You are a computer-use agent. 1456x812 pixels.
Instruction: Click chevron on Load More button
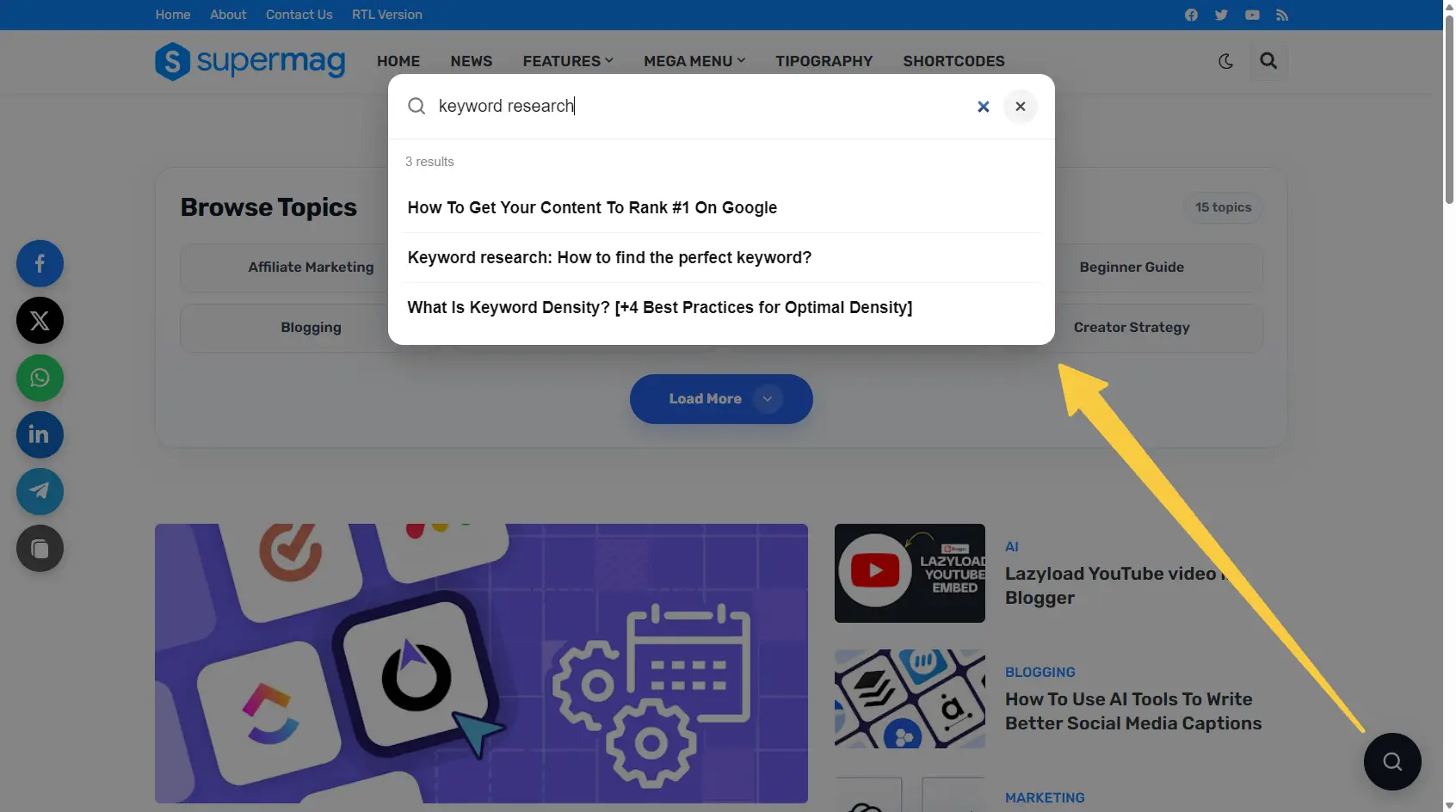(768, 399)
